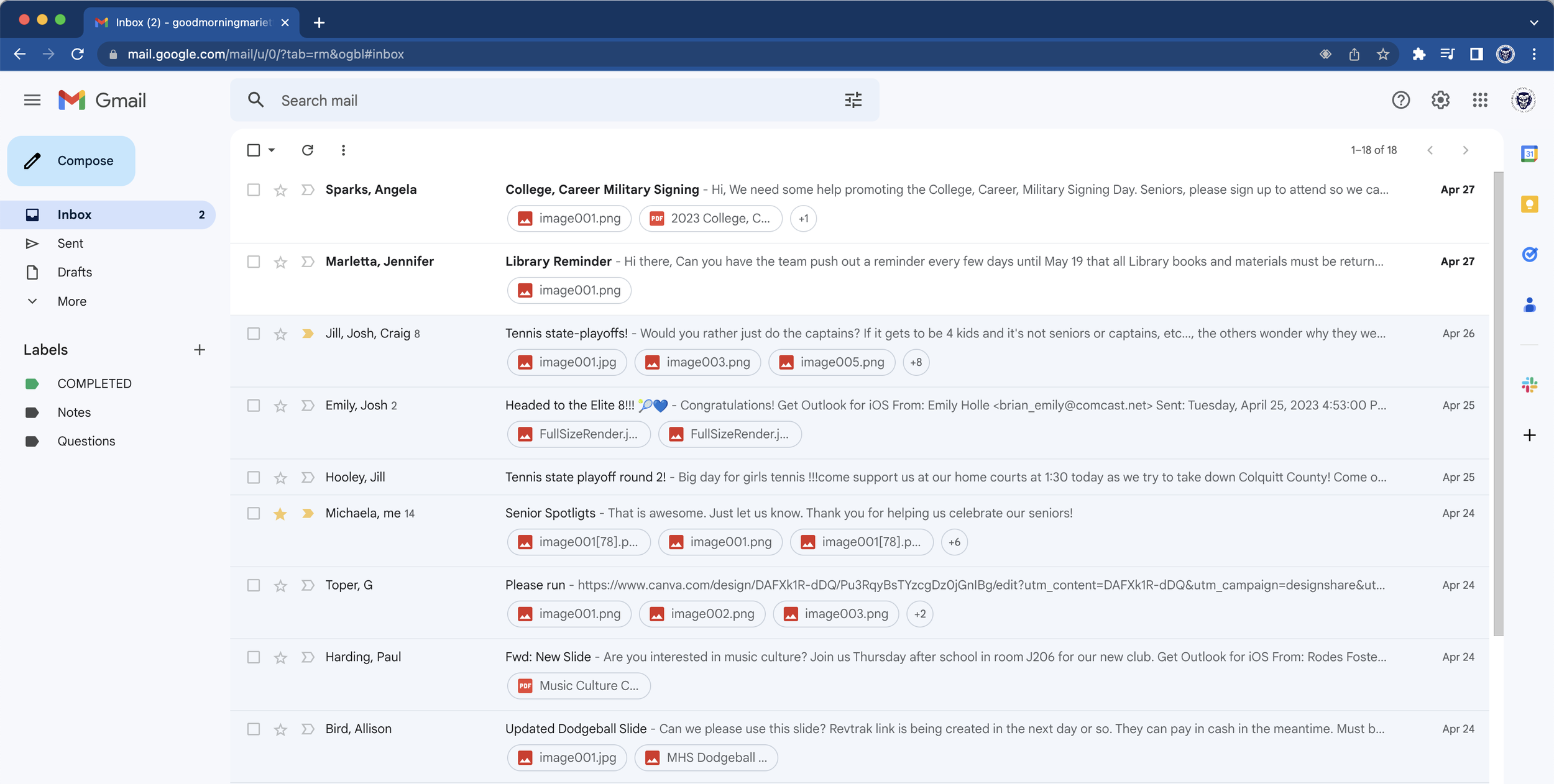Image resolution: width=1554 pixels, height=784 pixels.
Task: Select the Sparks, Angela email checkbox
Action: pos(253,189)
